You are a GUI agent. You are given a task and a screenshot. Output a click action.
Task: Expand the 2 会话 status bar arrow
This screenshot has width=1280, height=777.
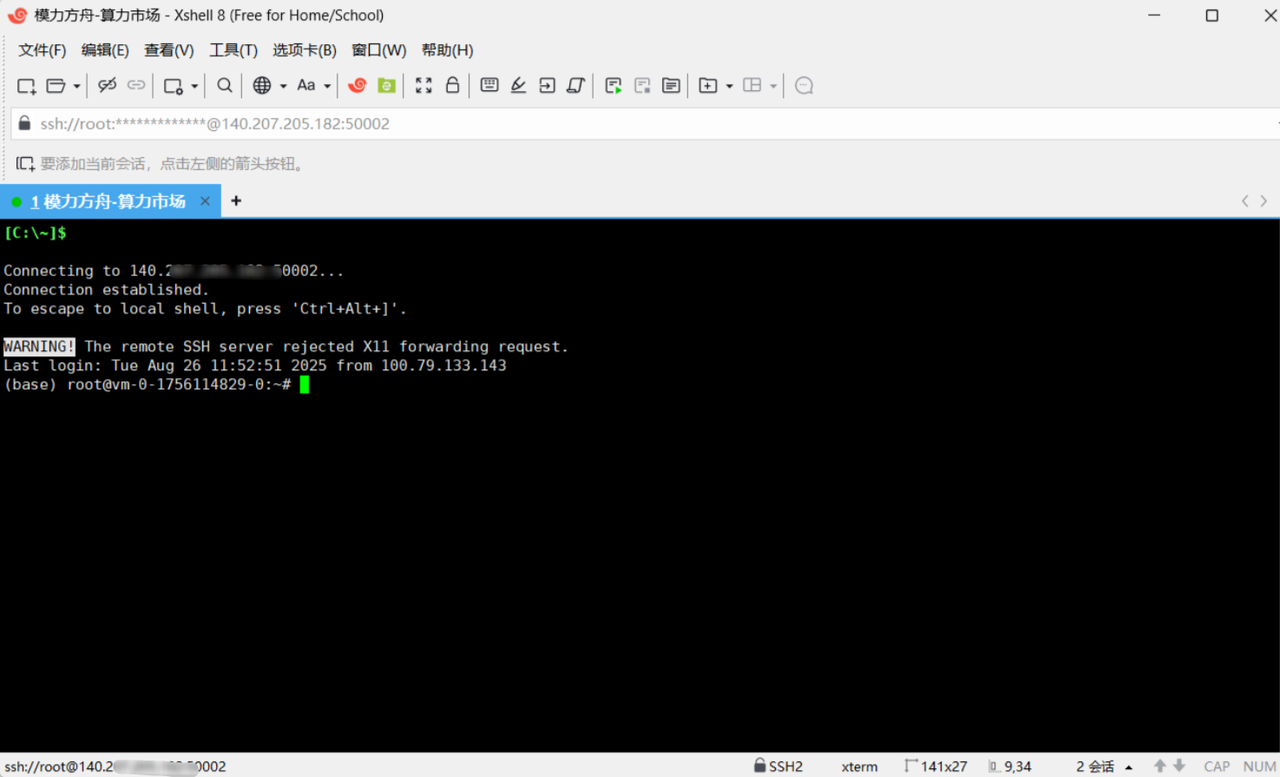(1129, 767)
